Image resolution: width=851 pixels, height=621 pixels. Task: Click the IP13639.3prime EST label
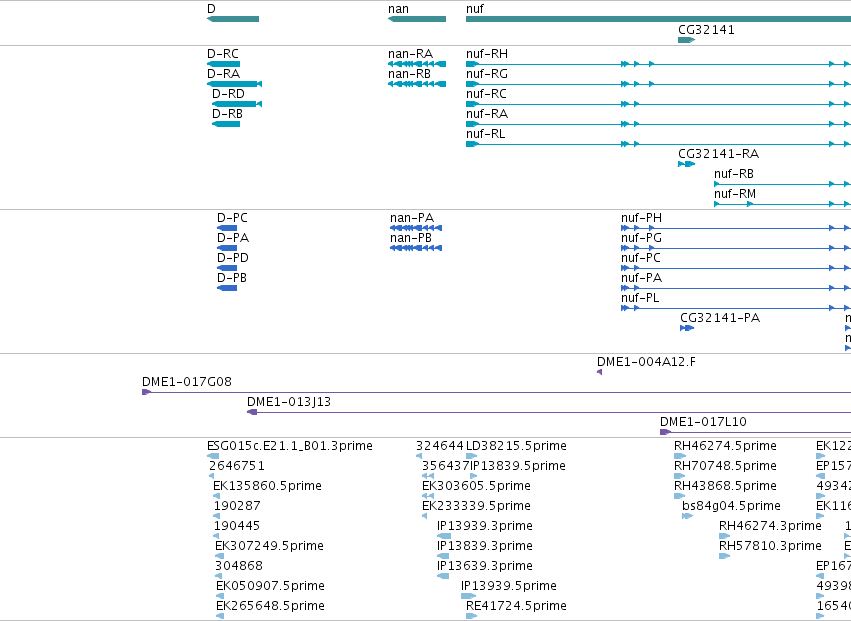tap(485, 566)
